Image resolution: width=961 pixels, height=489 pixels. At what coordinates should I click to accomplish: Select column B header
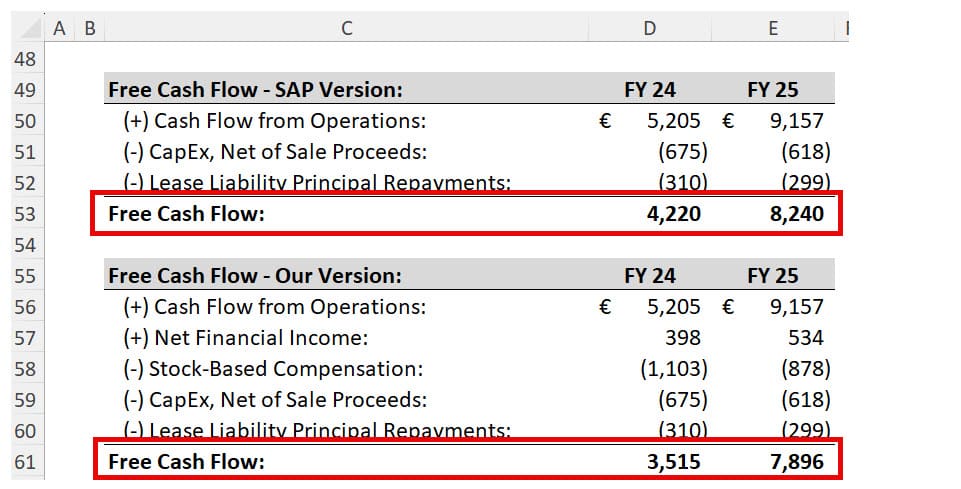pyautogui.click(x=89, y=28)
